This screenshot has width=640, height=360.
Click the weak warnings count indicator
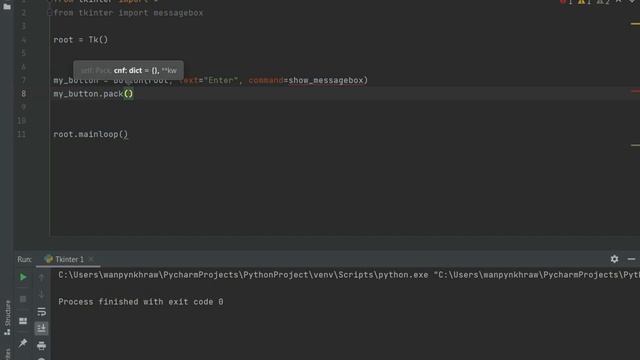(x=603, y=2)
